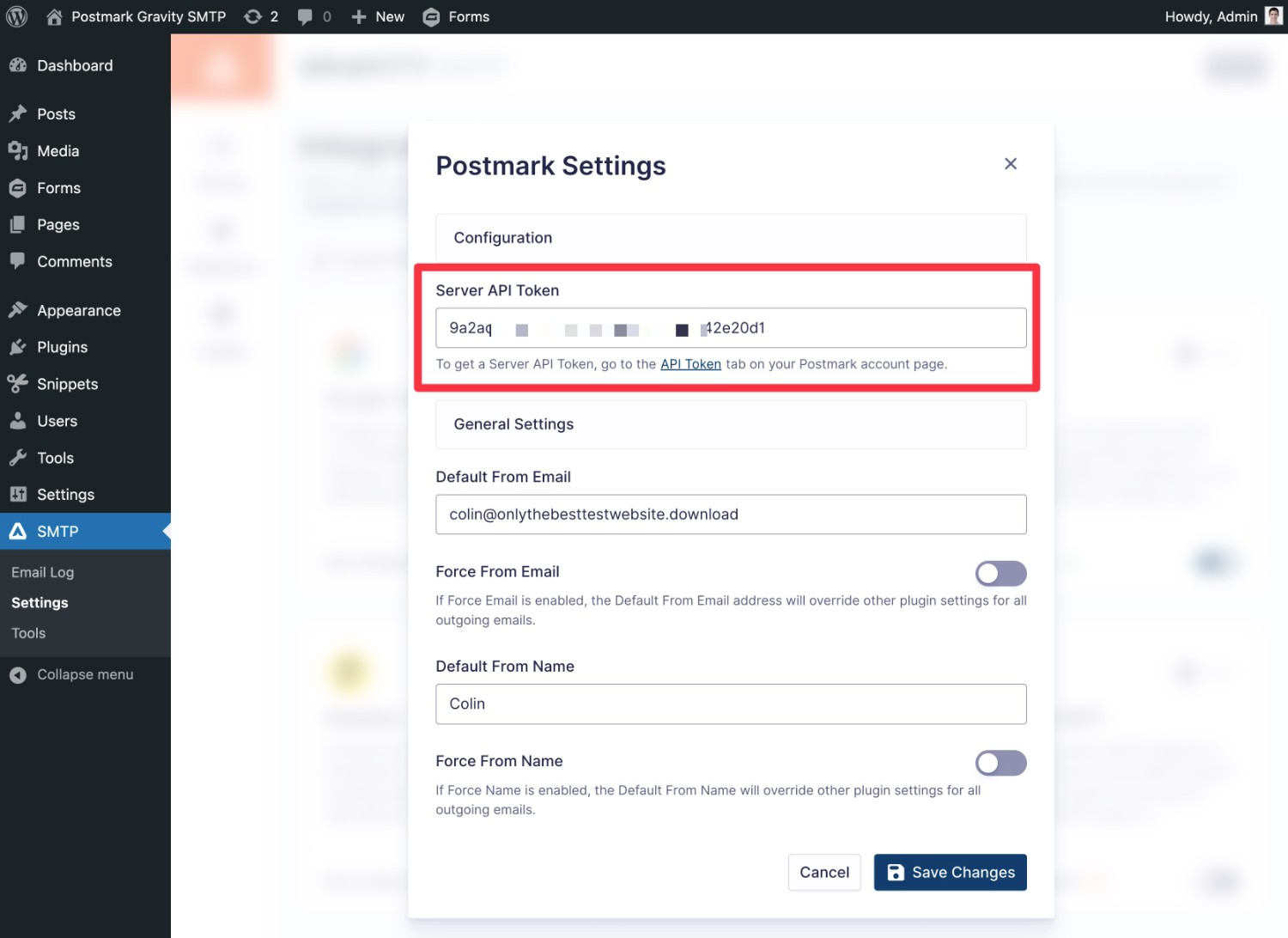Follow the API Token link

pos(690,364)
